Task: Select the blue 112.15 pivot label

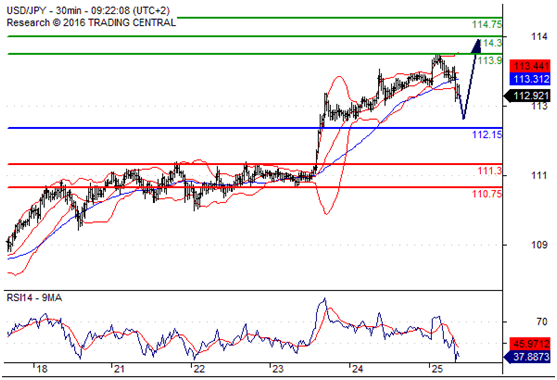Action: click(x=487, y=135)
